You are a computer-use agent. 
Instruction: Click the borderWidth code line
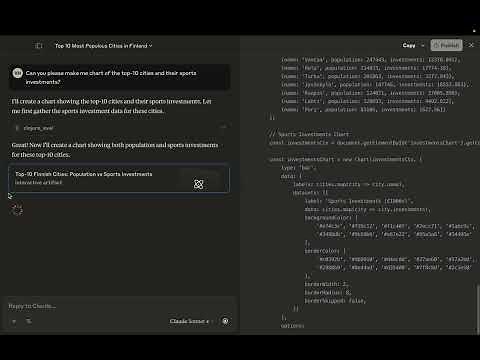[x=326, y=284]
